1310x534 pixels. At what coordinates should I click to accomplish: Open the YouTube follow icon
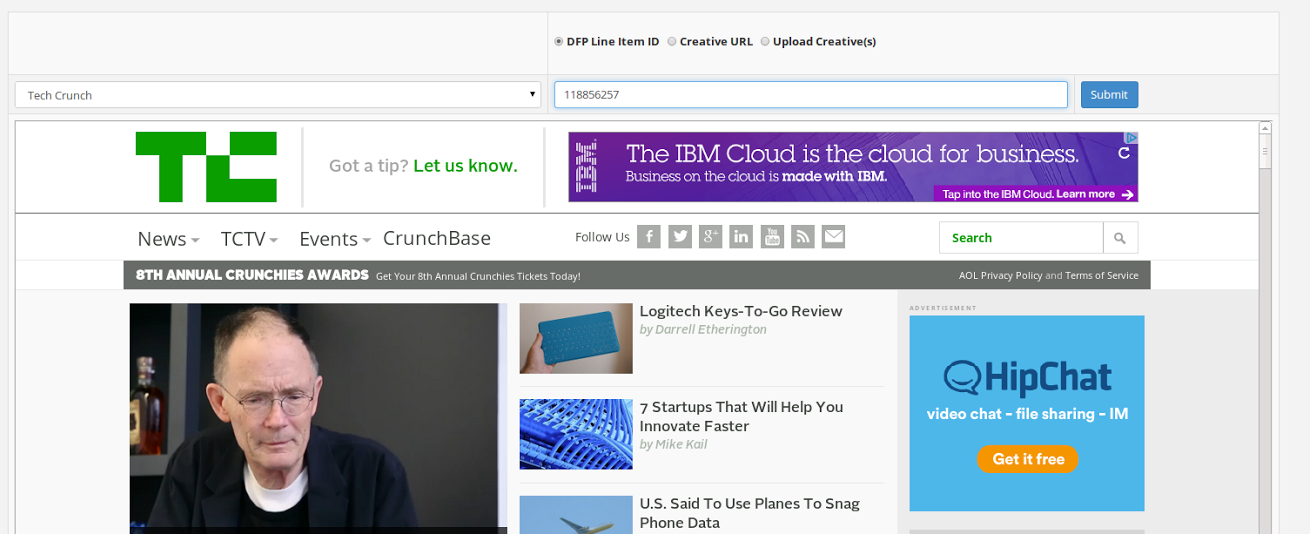tap(772, 237)
